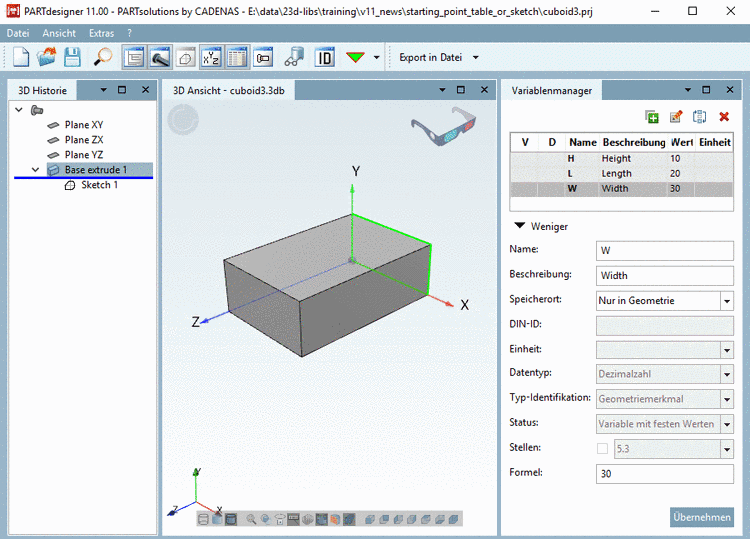The image size is (750, 539).
Task: Click the Formel field containing 30
Action: click(664, 474)
